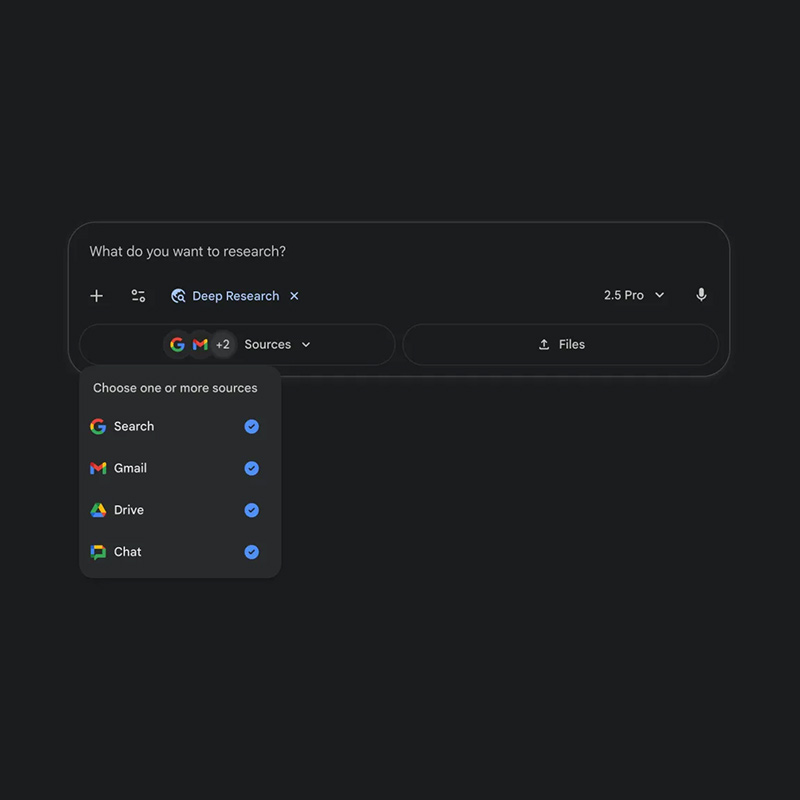Image resolution: width=800 pixels, height=800 pixels.
Task: Uncheck the Drive source checkmark
Action: pyautogui.click(x=252, y=510)
